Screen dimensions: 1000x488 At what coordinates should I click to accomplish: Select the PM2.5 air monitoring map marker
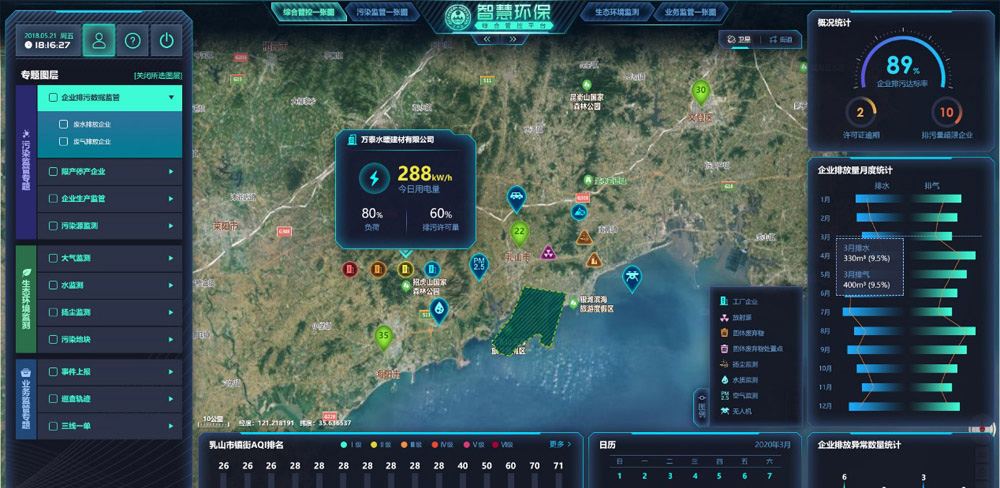[x=479, y=267]
